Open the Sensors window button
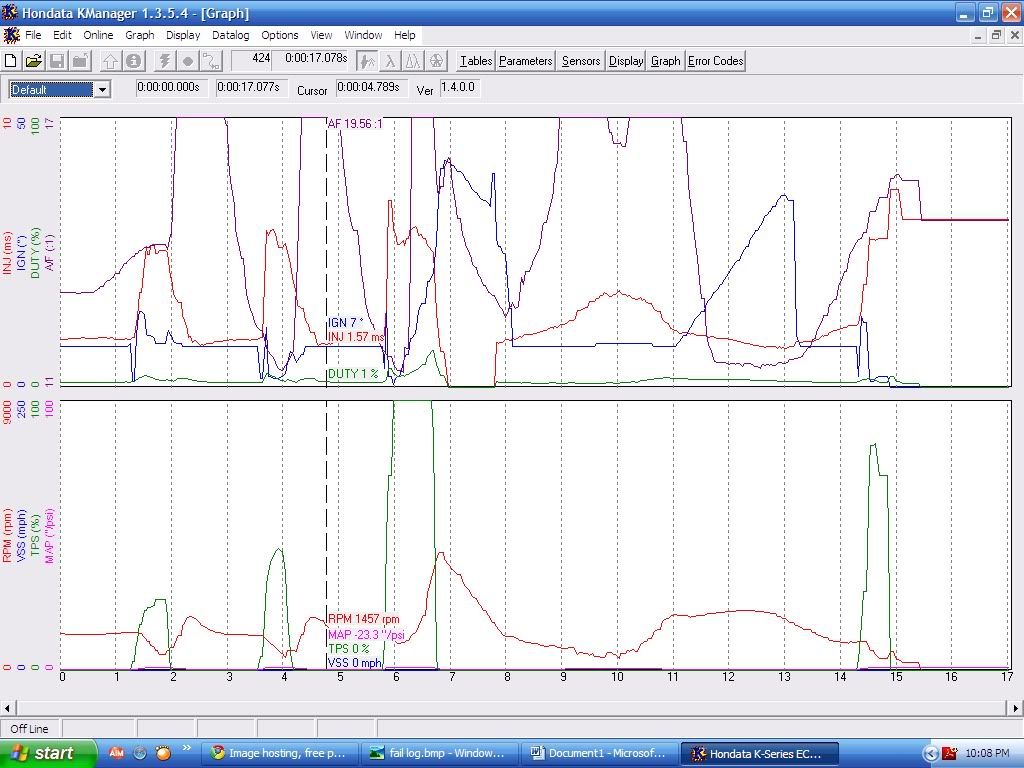 [x=580, y=61]
